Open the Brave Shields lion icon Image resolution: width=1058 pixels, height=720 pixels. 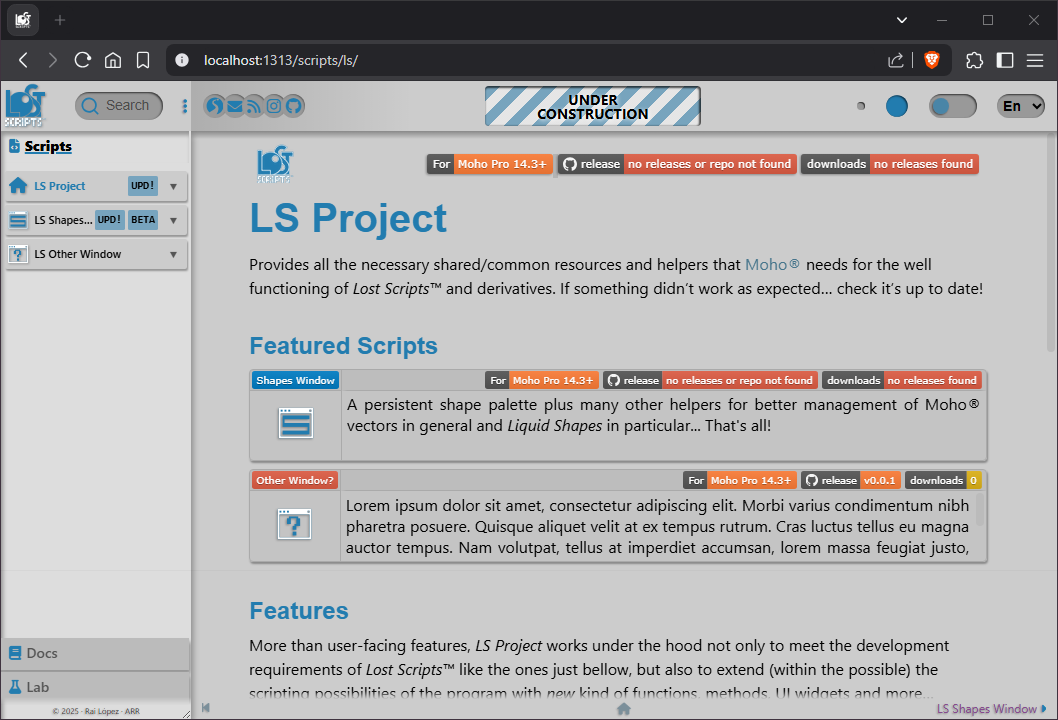pyautogui.click(x=932, y=60)
